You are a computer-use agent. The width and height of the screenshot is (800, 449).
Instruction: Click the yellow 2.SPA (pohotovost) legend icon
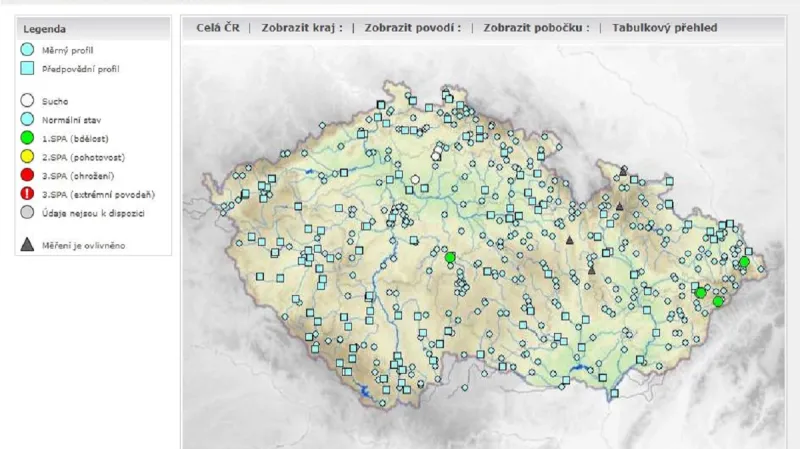click(28, 157)
